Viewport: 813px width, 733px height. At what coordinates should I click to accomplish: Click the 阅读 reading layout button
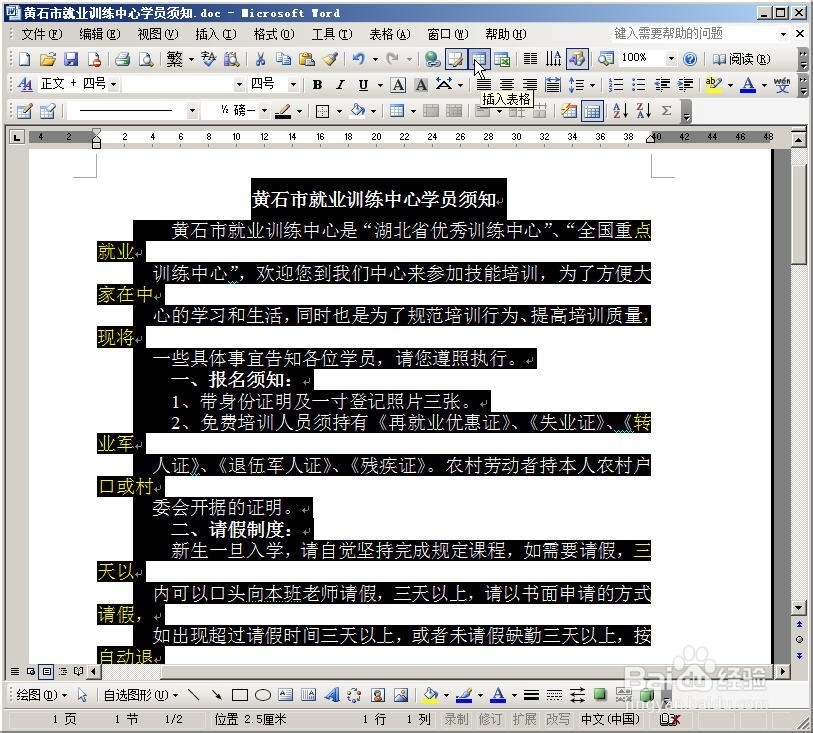[x=741, y=59]
